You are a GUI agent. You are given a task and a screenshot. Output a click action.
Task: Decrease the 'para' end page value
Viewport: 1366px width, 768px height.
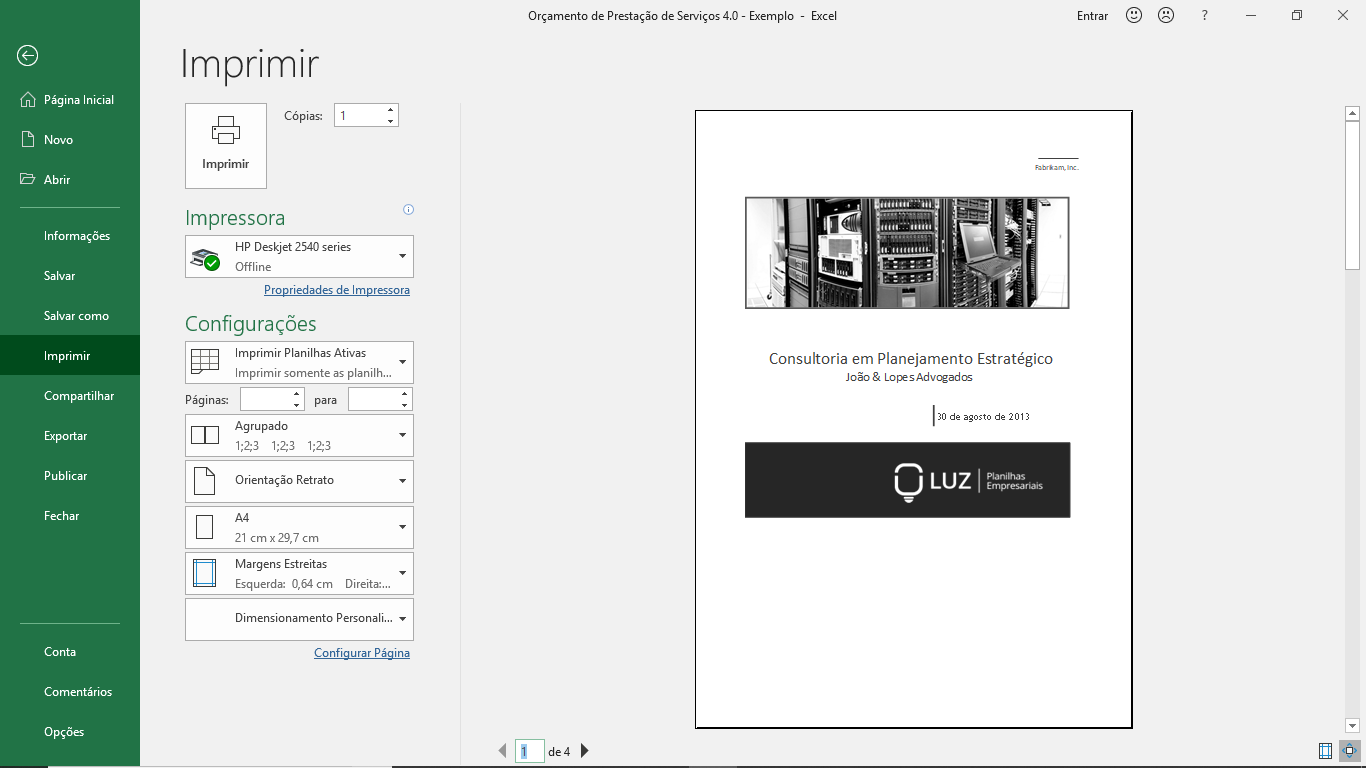(405, 405)
